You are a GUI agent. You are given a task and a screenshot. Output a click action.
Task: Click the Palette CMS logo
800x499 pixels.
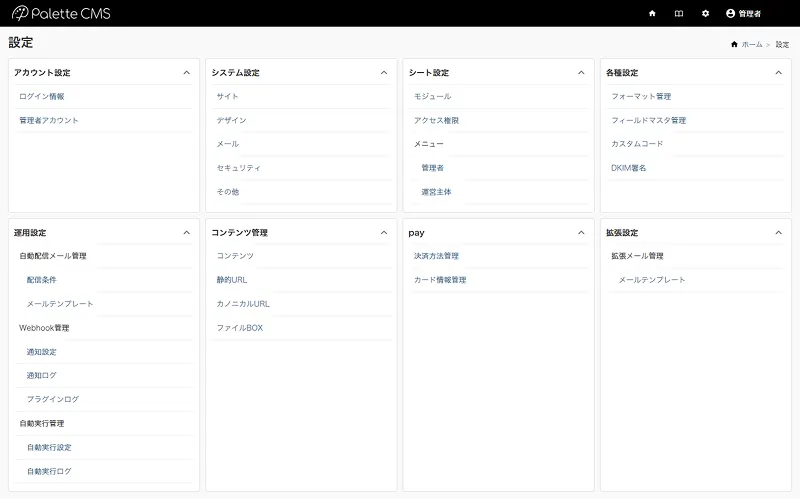61,13
